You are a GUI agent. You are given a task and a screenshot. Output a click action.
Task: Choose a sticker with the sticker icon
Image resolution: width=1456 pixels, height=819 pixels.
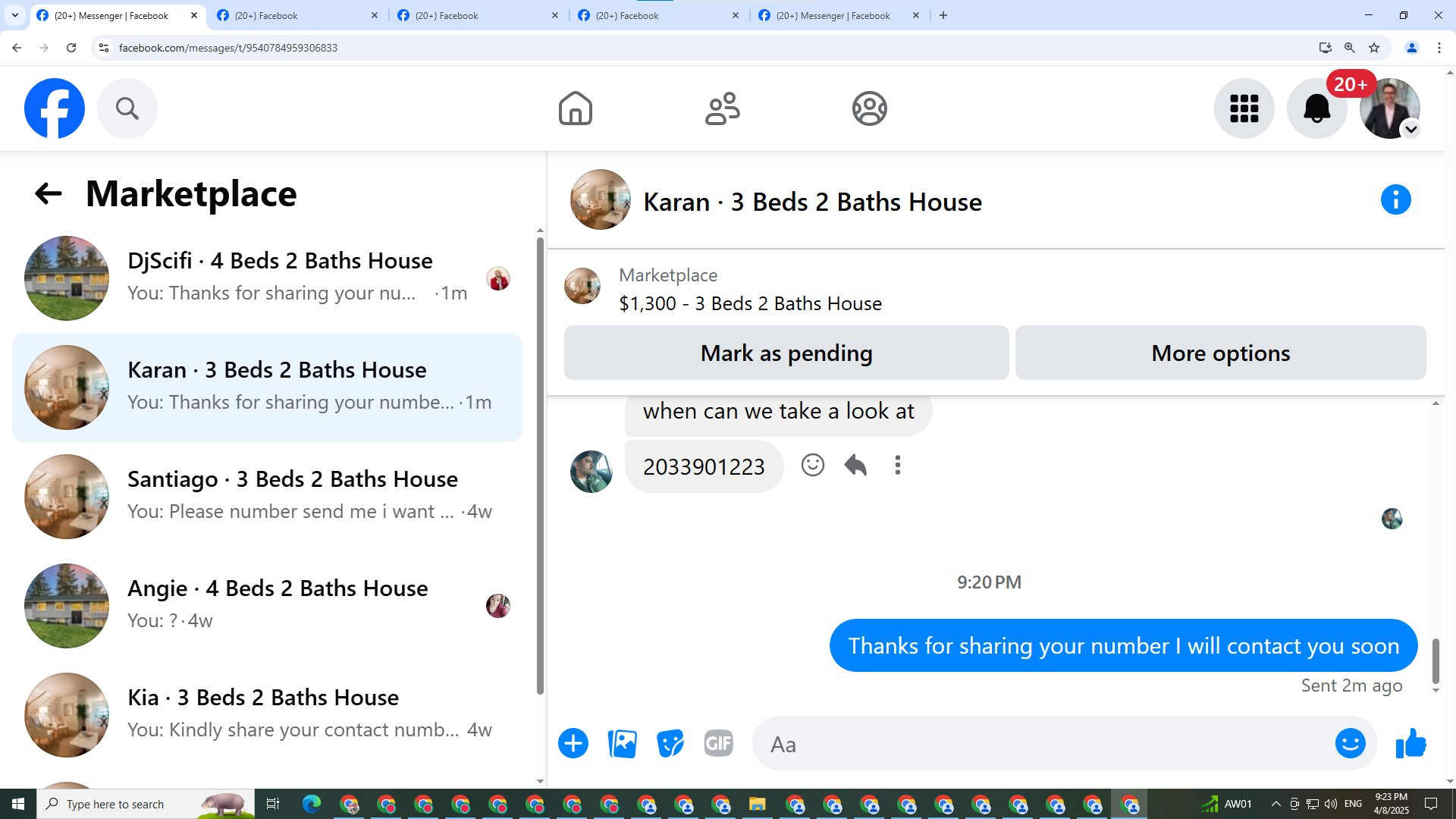[670, 743]
